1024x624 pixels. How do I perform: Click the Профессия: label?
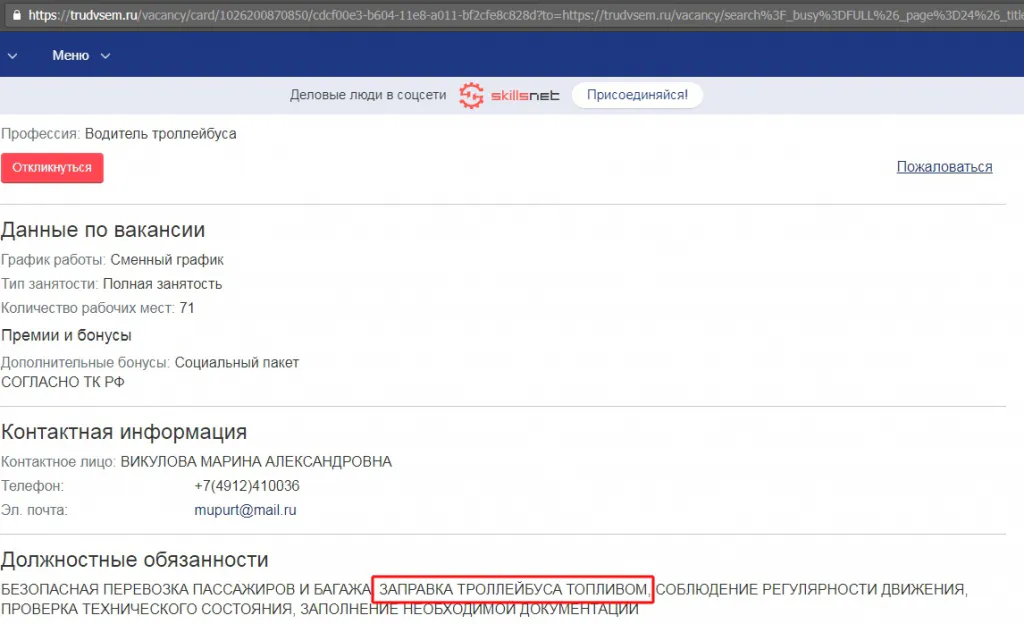pos(40,134)
